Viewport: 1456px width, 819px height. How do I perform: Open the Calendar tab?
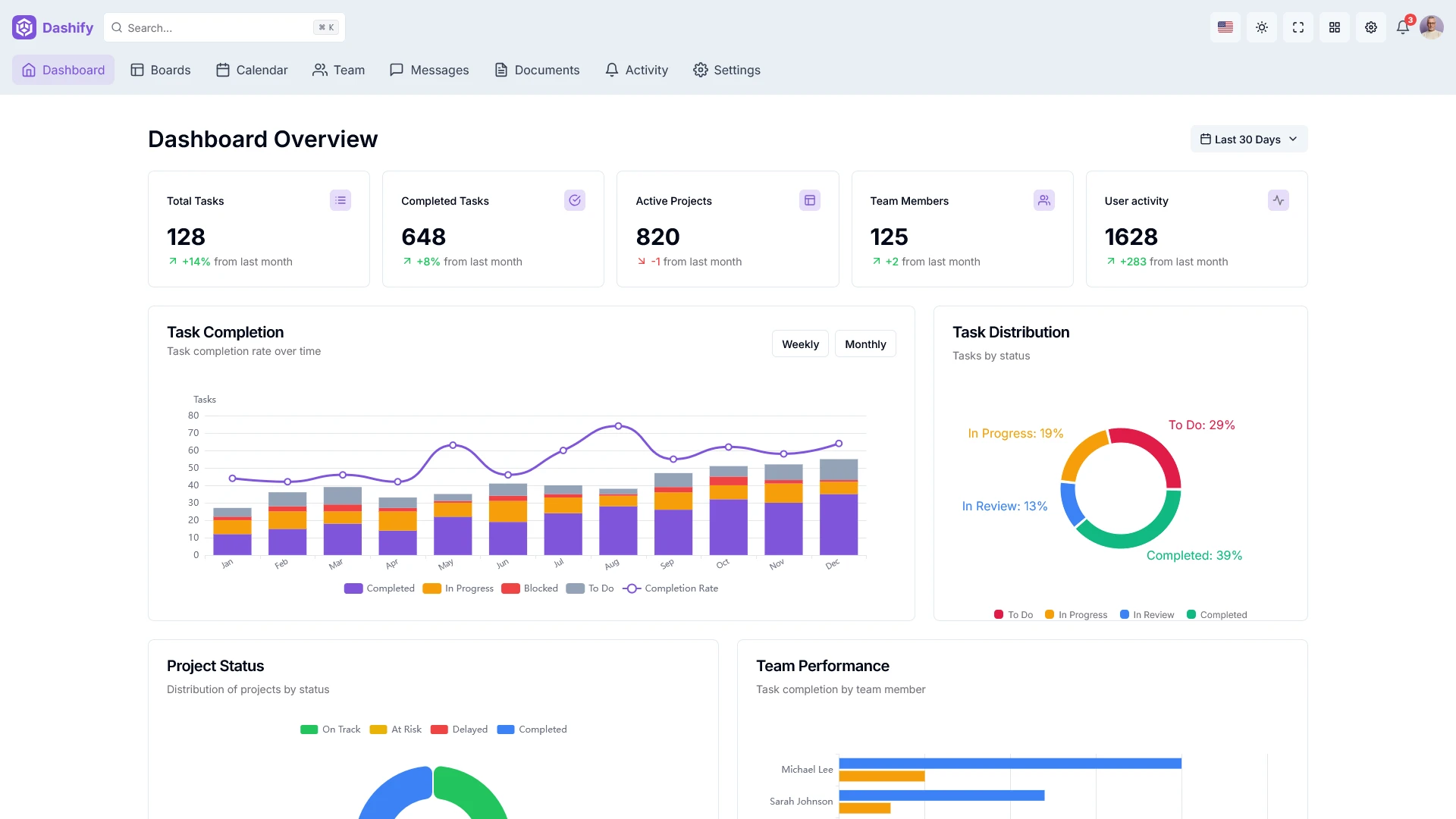(x=252, y=70)
